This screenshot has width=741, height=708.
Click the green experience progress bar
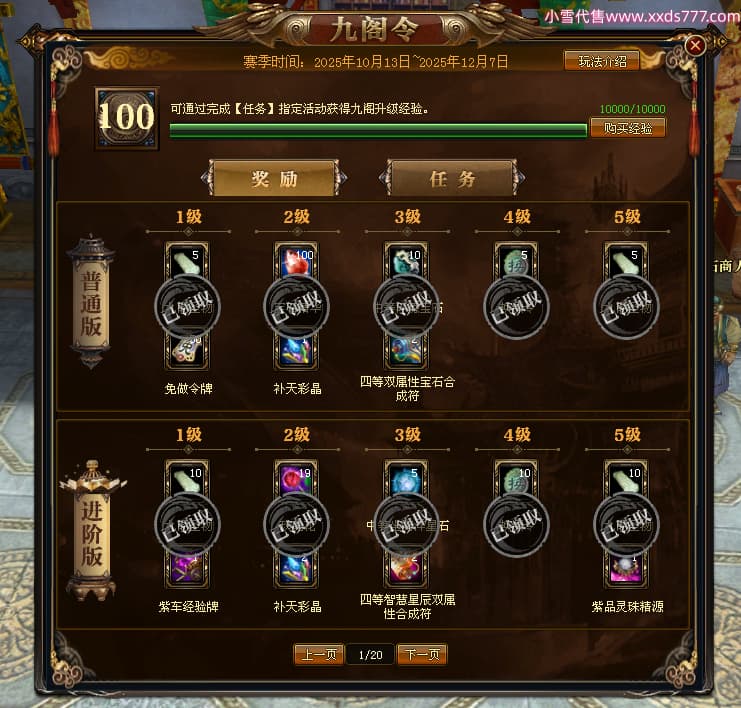[378, 130]
